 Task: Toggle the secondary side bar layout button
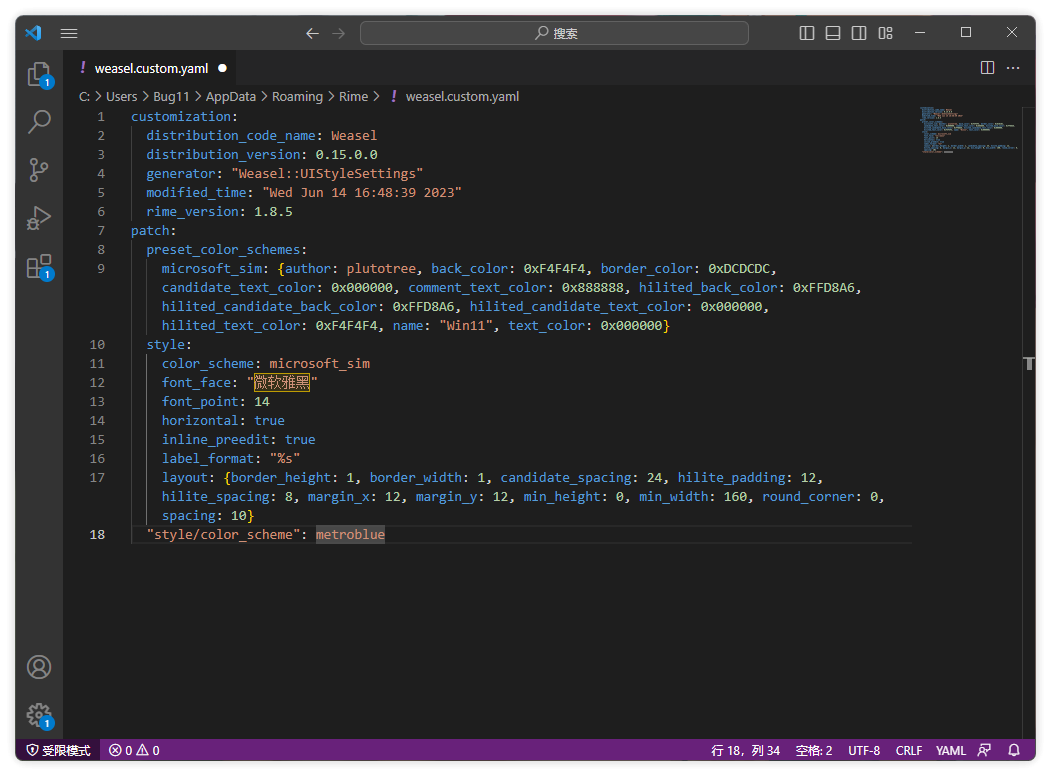(x=859, y=33)
